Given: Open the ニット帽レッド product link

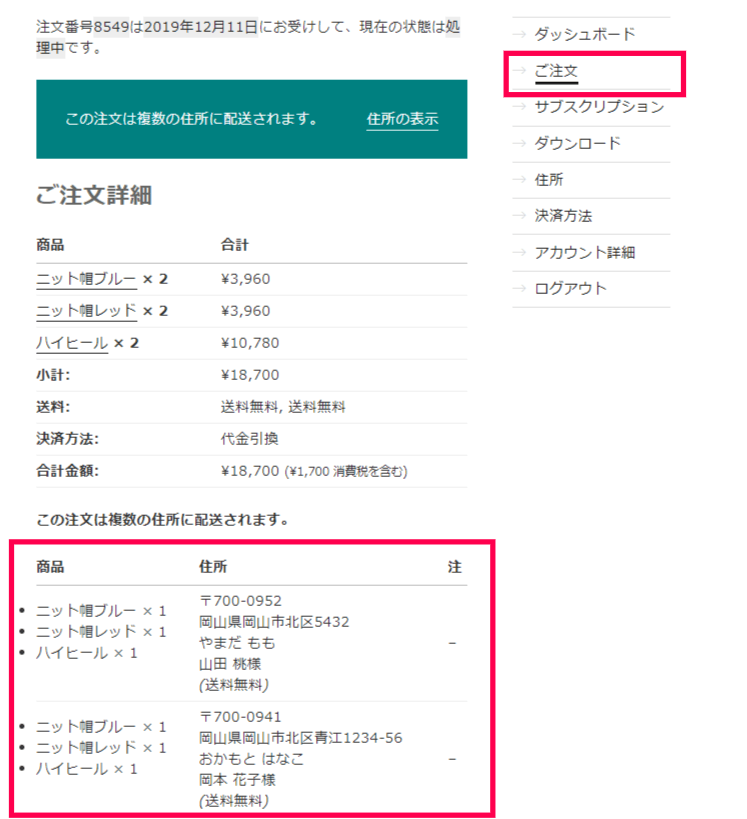Looking at the screenshot, I should (86, 311).
